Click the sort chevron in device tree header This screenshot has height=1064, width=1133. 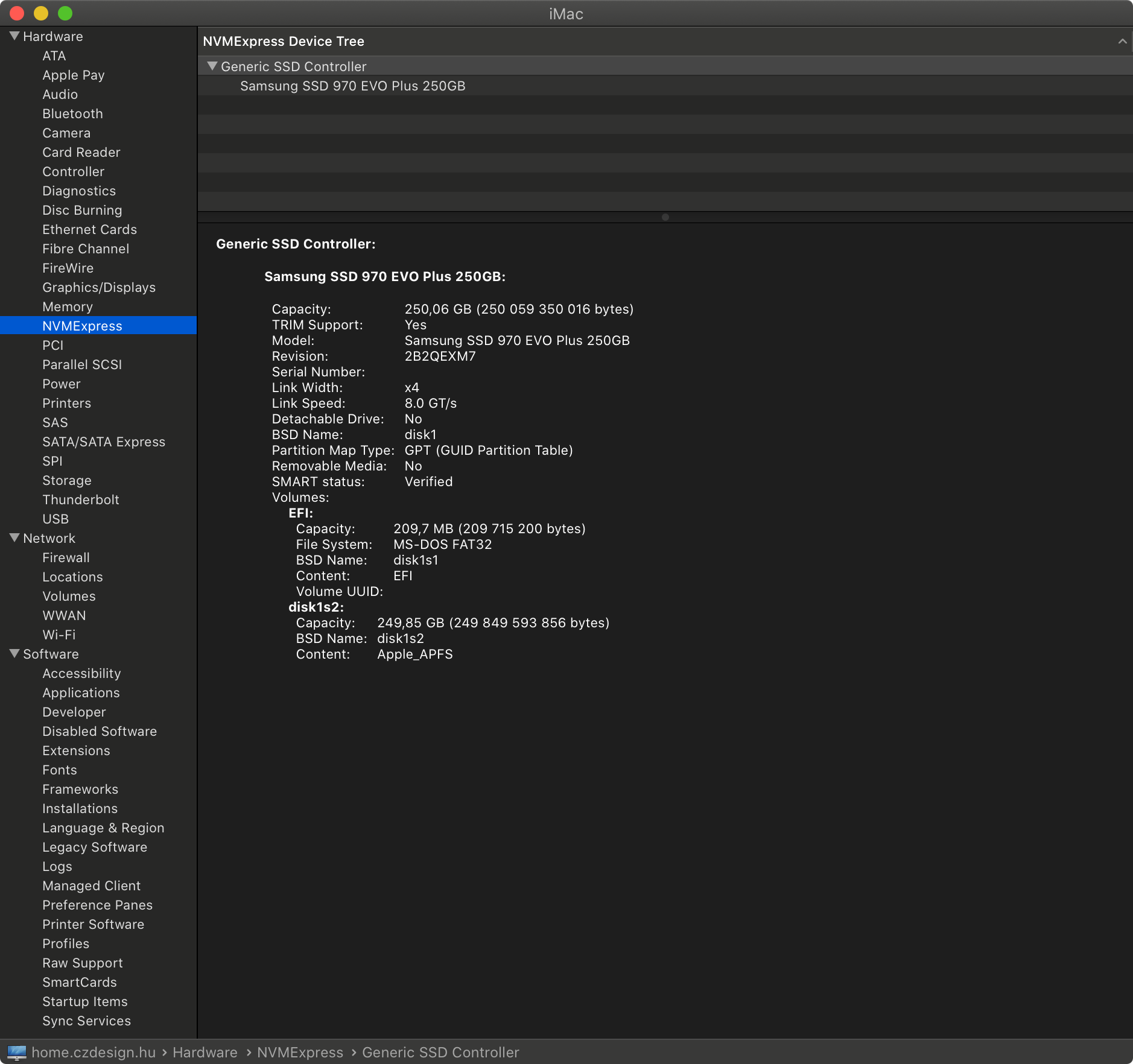click(x=1122, y=41)
